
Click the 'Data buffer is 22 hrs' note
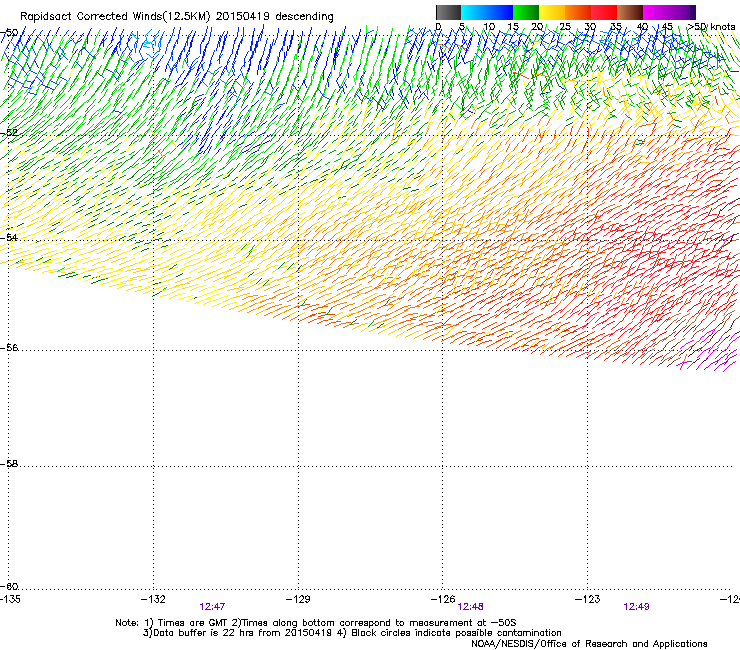pos(352,633)
